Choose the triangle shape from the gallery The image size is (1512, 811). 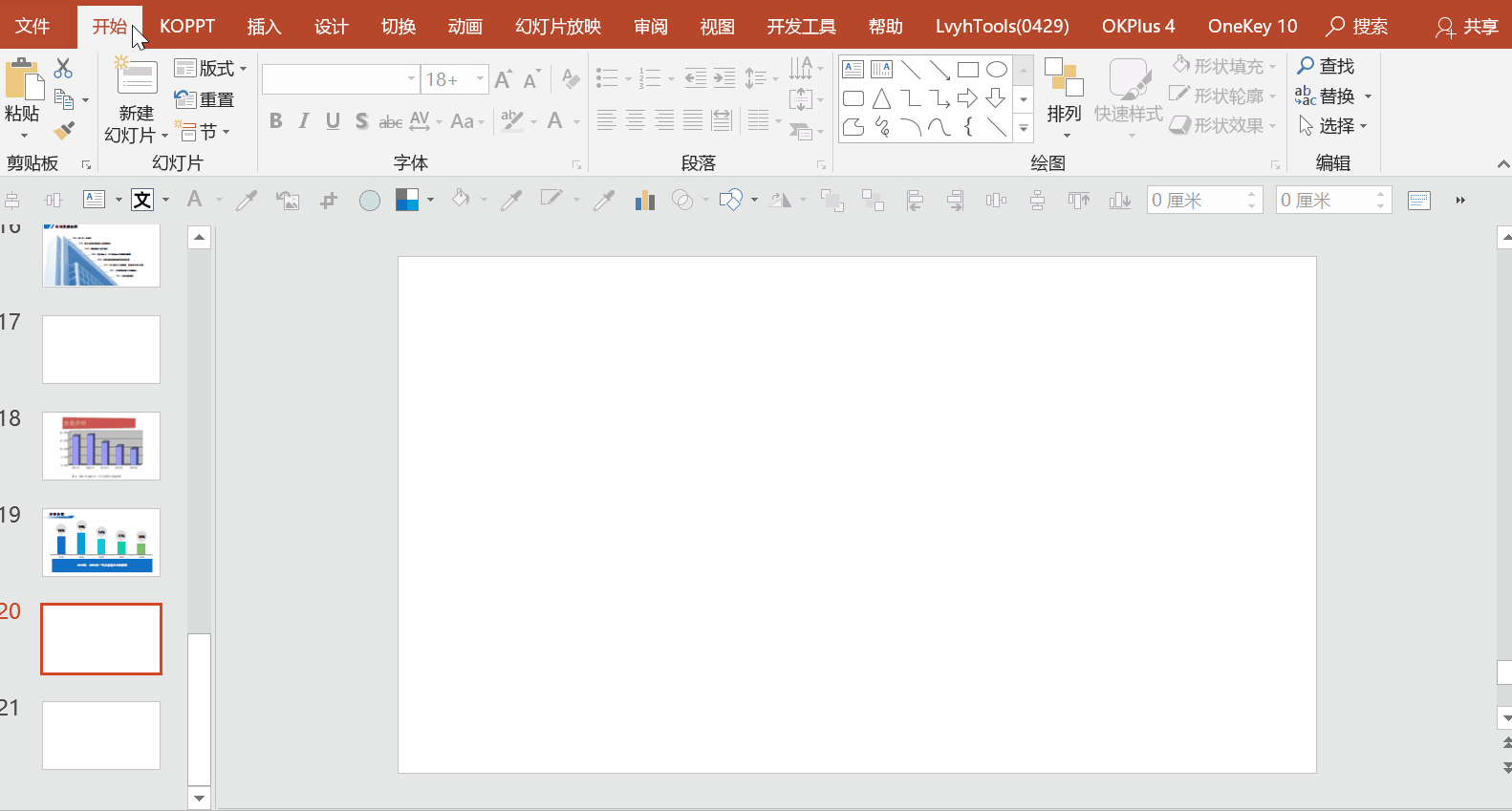881,98
